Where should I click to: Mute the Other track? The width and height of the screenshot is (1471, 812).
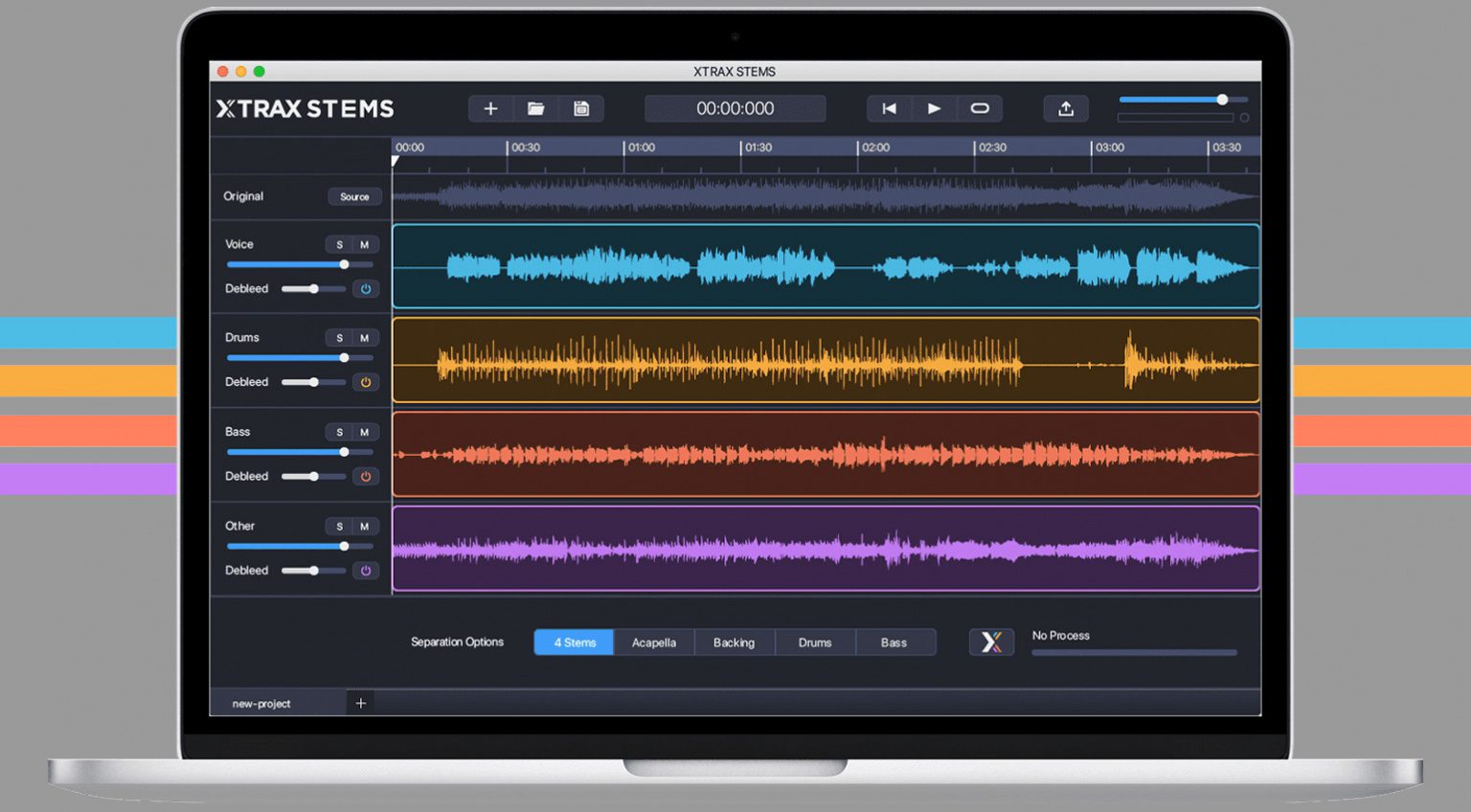pyautogui.click(x=365, y=527)
